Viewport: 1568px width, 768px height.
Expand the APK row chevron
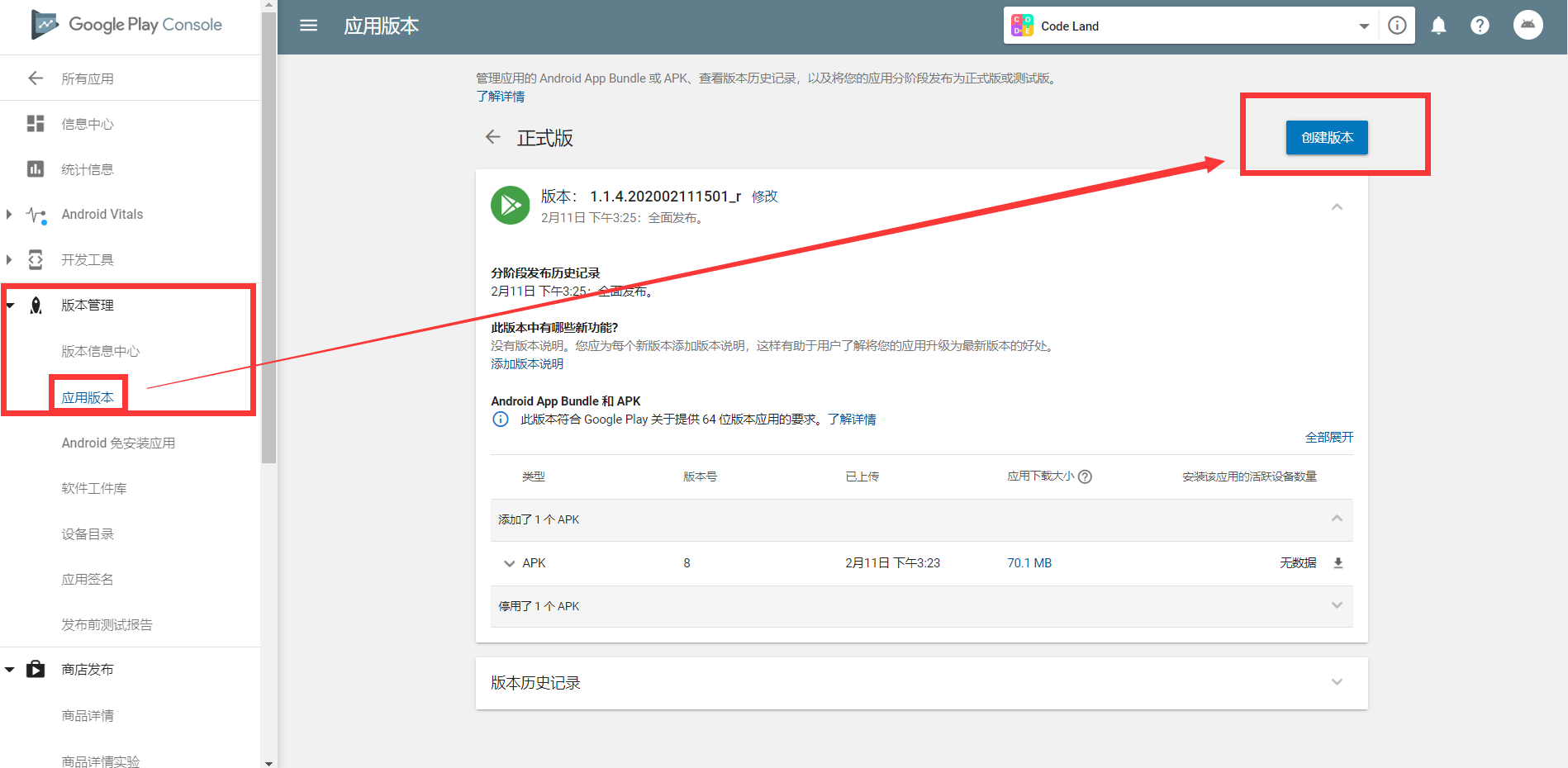click(509, 563)
